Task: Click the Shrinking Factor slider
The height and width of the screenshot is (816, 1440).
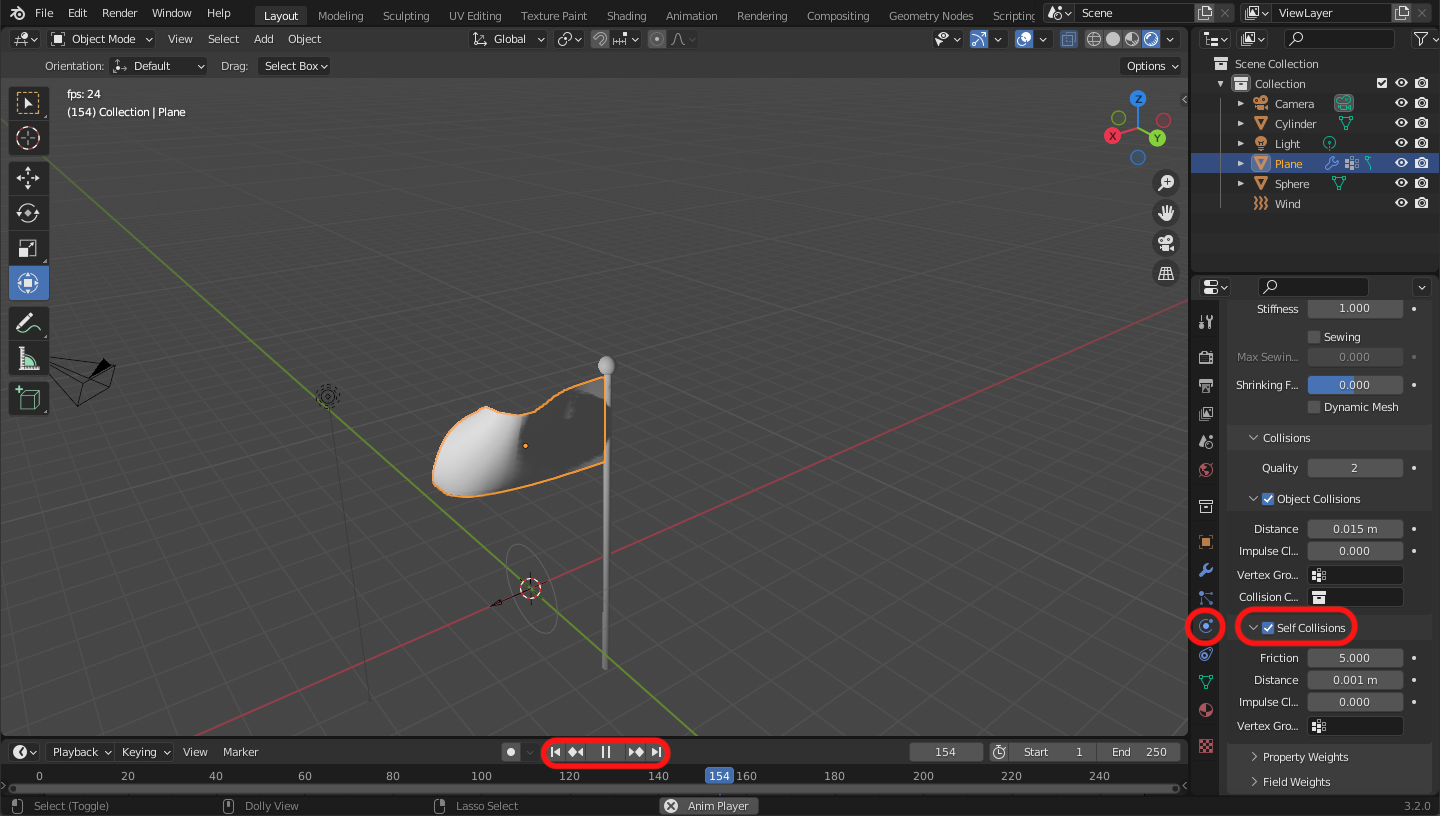Action: point(1355,385)
